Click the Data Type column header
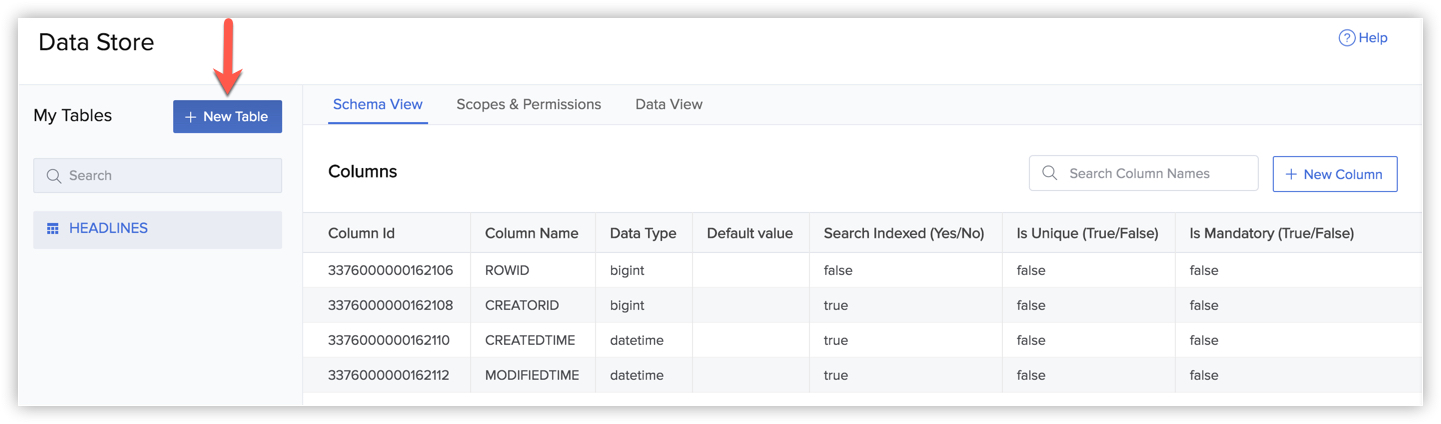 coord(642,234)
